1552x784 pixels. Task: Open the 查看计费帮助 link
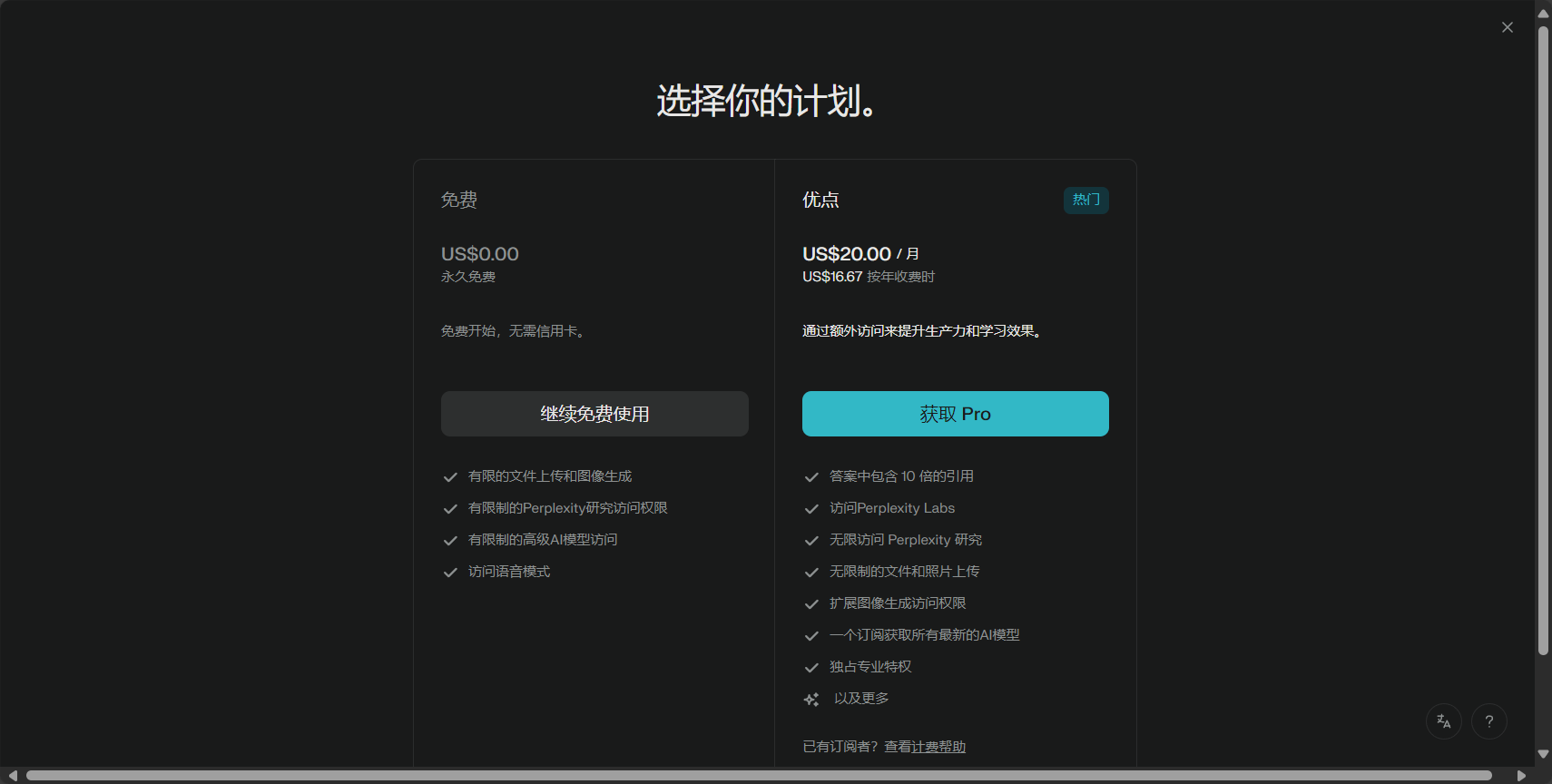coord(925,746)
